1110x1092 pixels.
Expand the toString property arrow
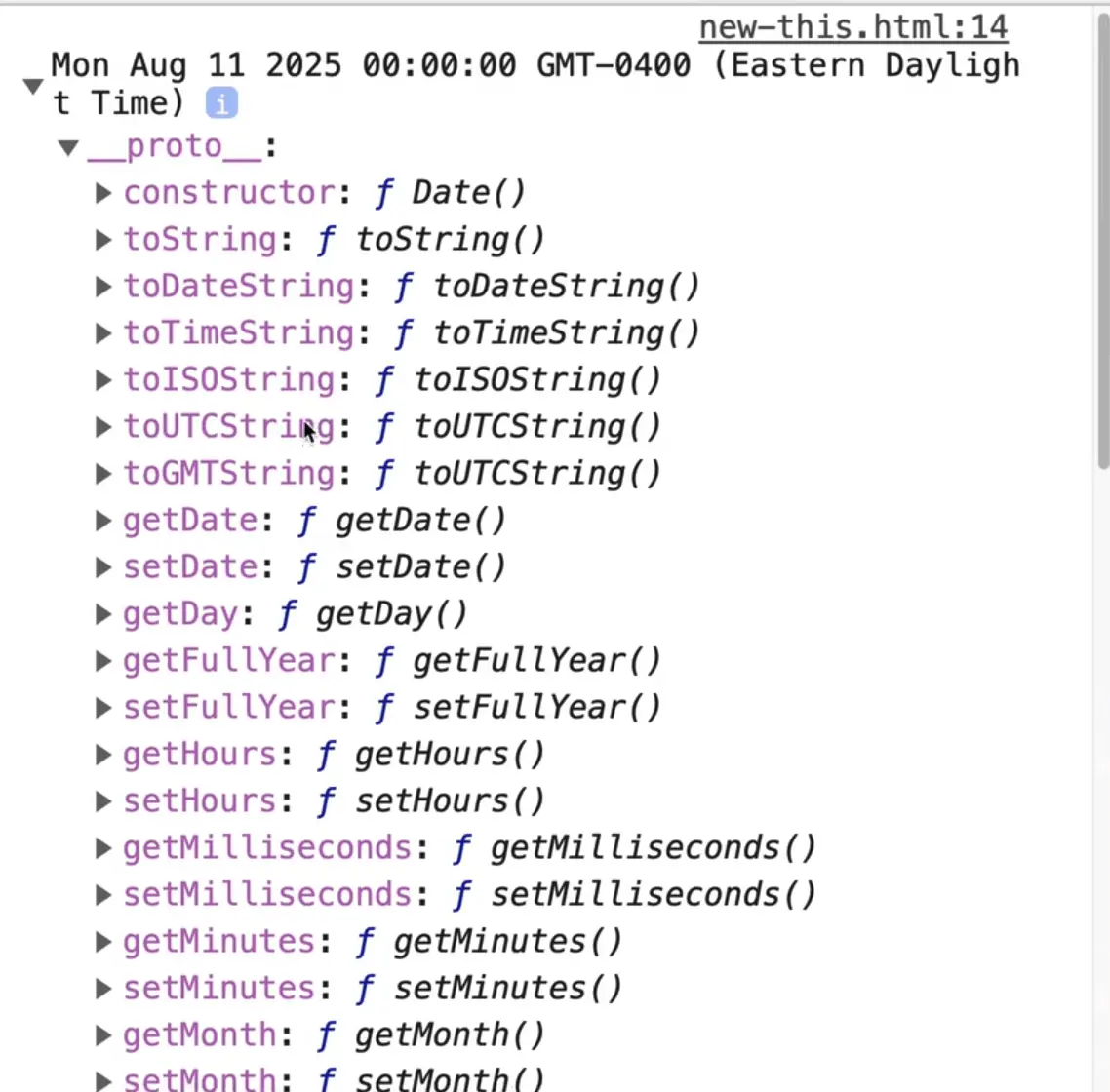(x=103, y=240)
